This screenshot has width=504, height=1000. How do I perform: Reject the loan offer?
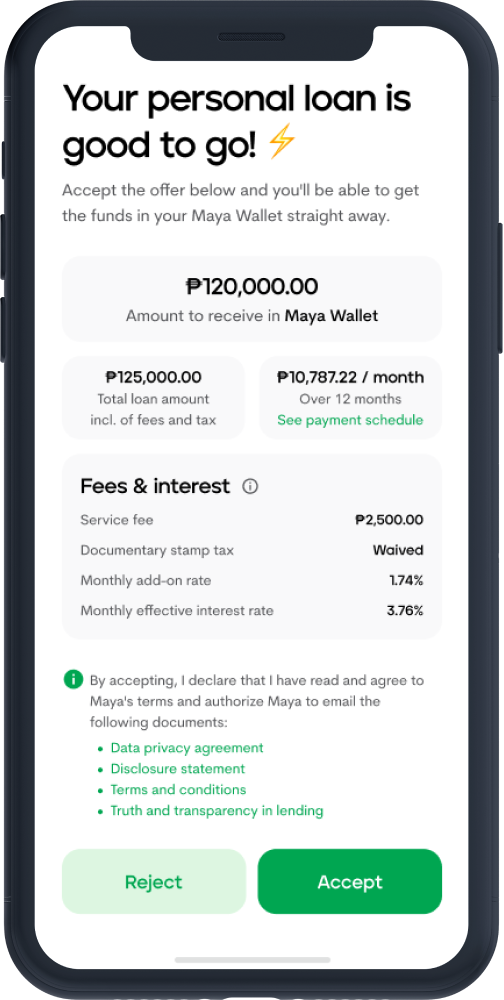154,881
